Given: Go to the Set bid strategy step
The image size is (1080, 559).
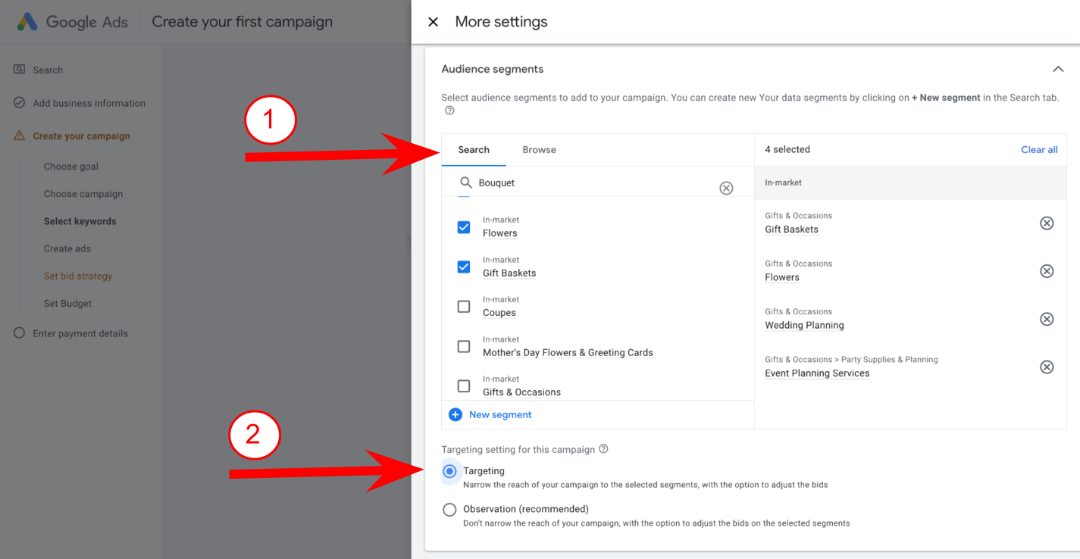Looking at the screenshot, I should [x=78, y=276].
